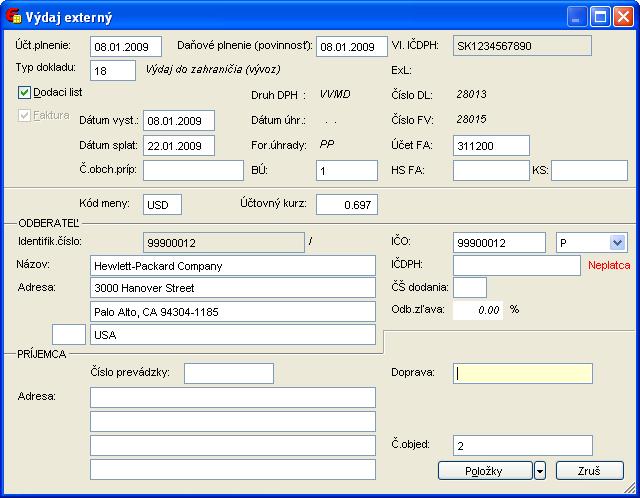Click the Názov field Hewlett-Packard Company
The height and width of the screenshot is (498, 640).
(233, 266)
